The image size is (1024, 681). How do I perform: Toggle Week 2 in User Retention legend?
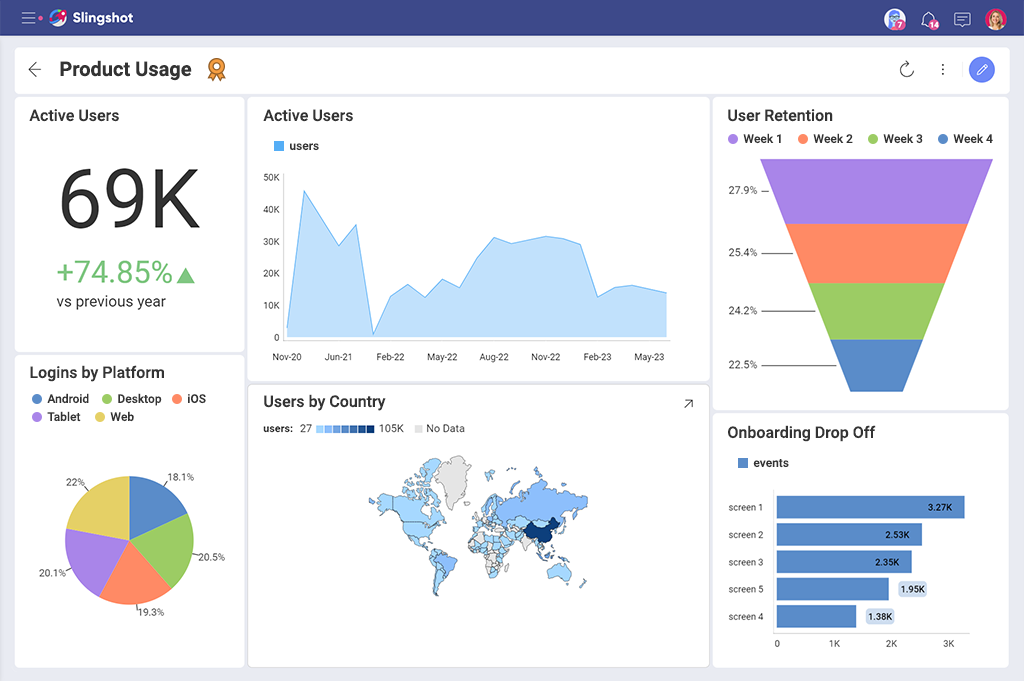[x=825, y=138]
